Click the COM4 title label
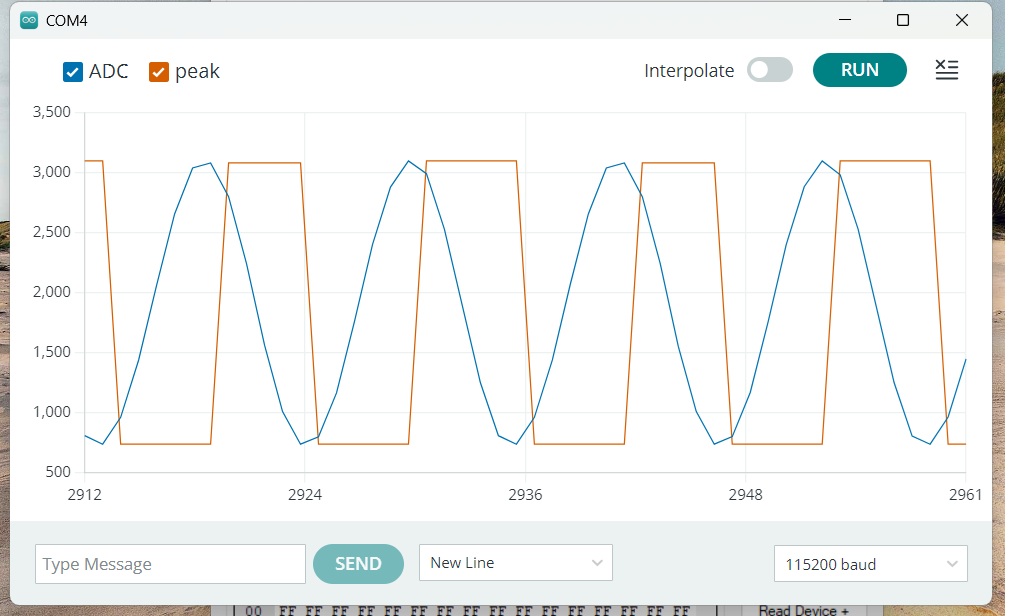The height and width of the screenshot is (616, 1024). coord(66,19)
